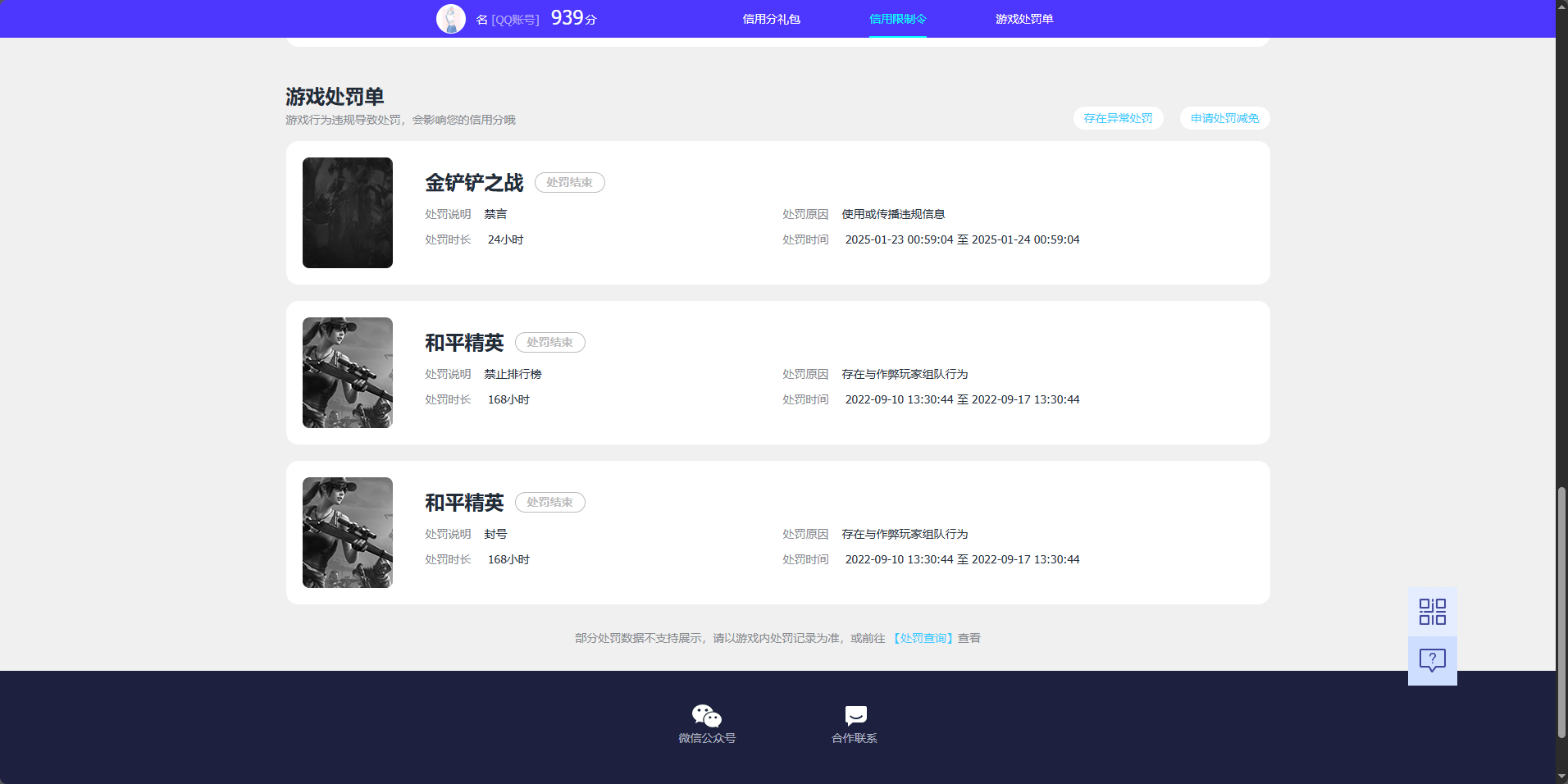This screenshot has height=784, width=1568.
Task: Click the 使用或传播违规信息 reason text
Action: click(893, 214)
